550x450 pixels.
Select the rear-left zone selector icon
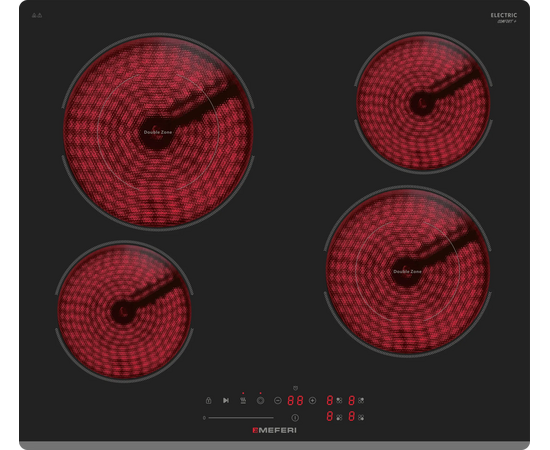pos(339,400)
